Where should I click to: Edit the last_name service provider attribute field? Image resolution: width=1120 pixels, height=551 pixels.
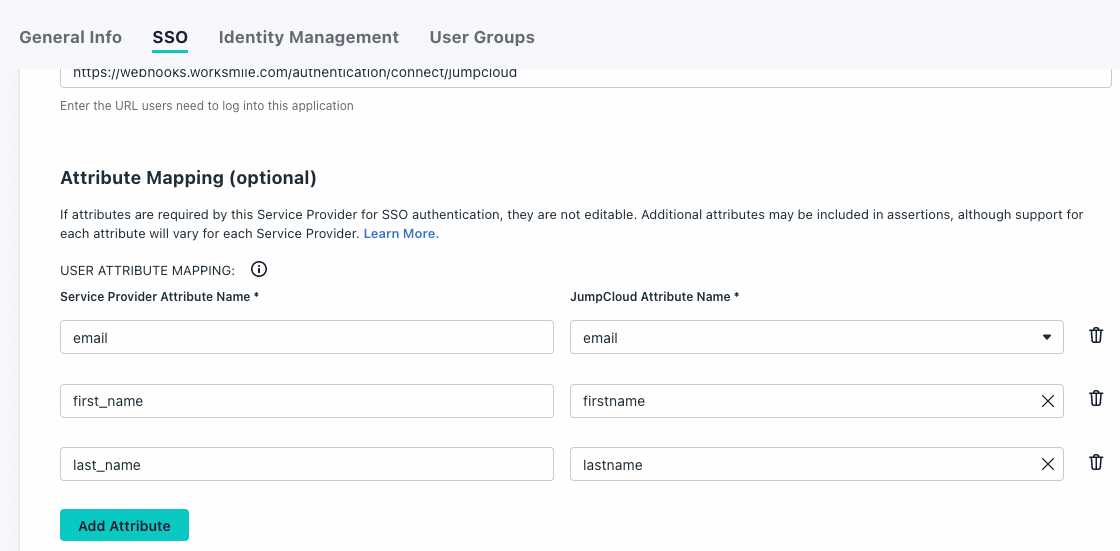306,465
